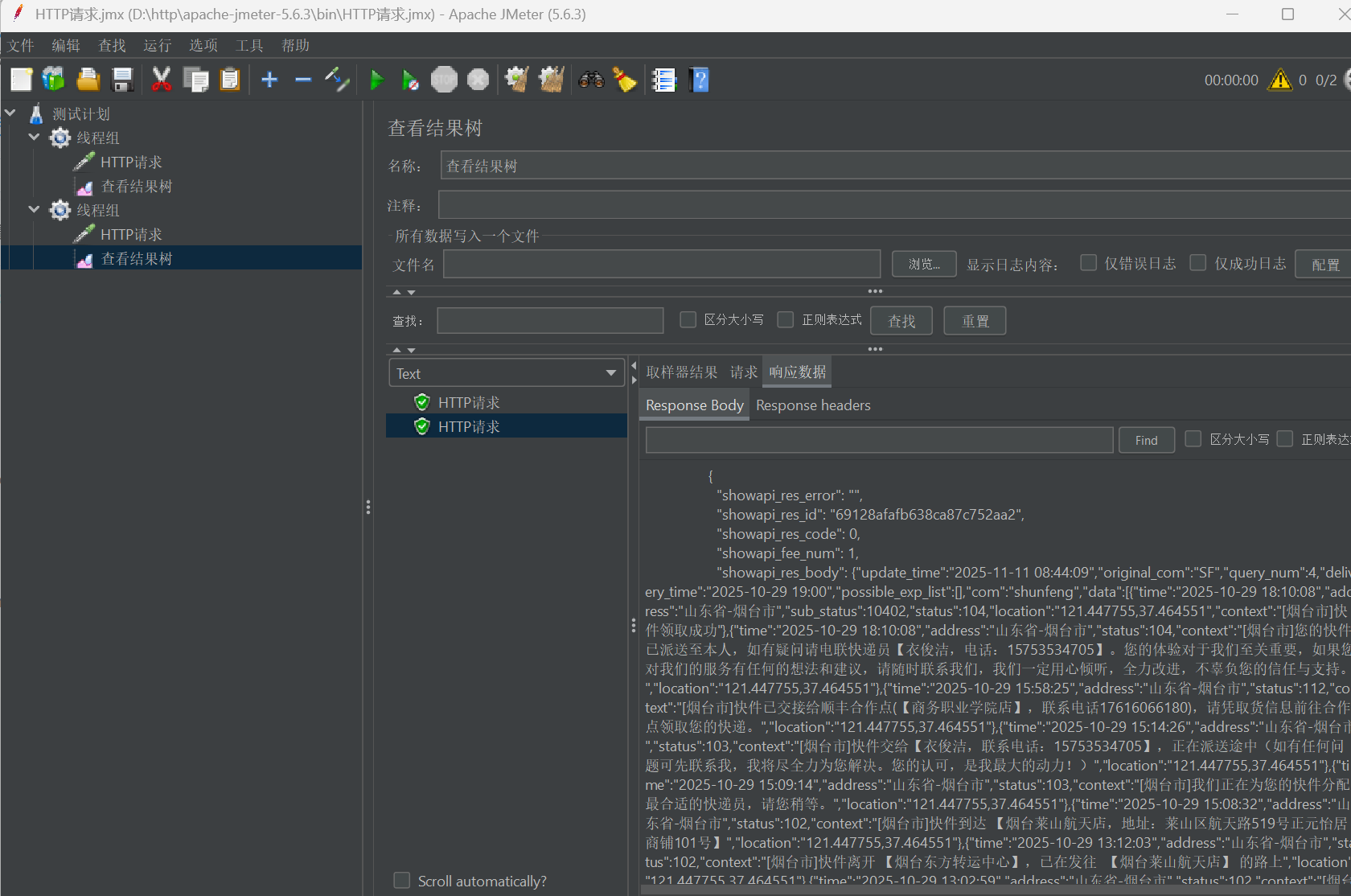The height and width of the screenshot is (896, 1351).
Task: Start the test with the green play icon
Action: click(376, 80)
